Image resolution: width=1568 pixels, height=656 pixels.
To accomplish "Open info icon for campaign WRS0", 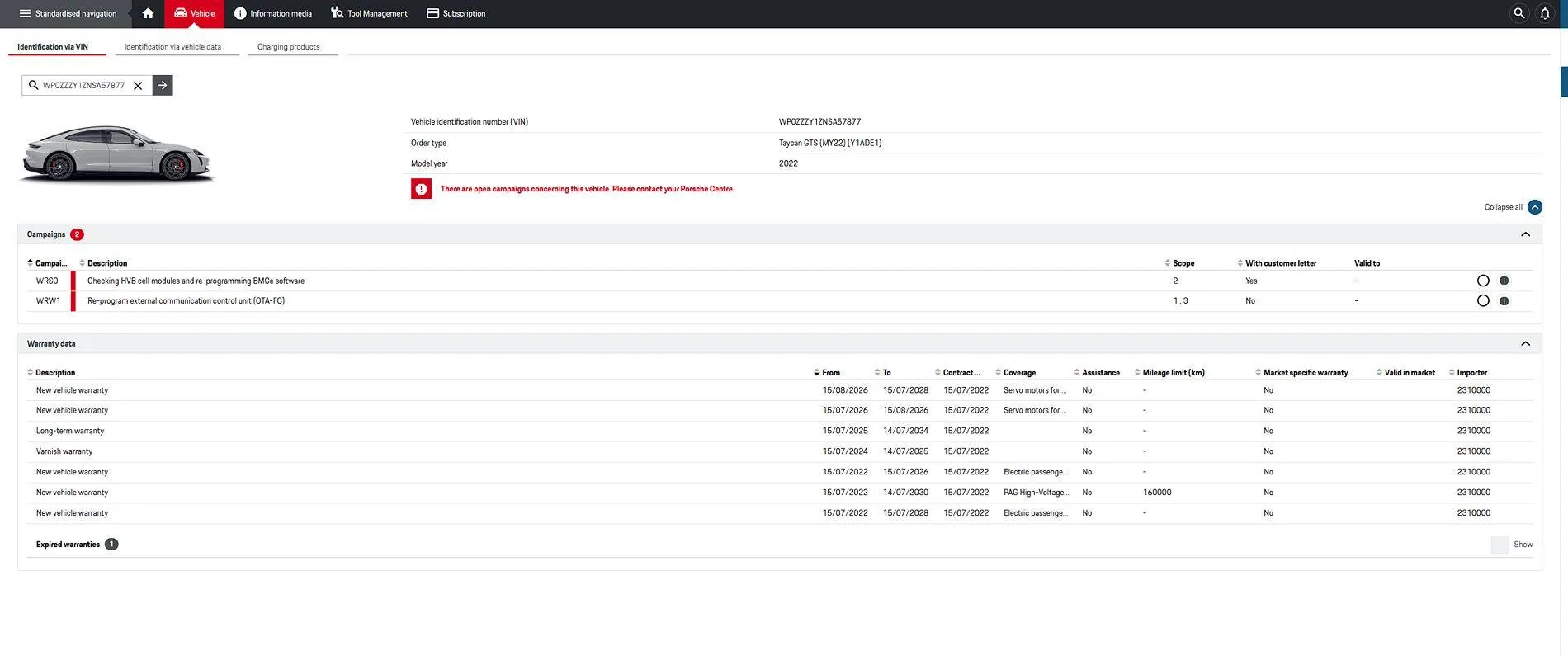I will click(x=1504, y=281).
